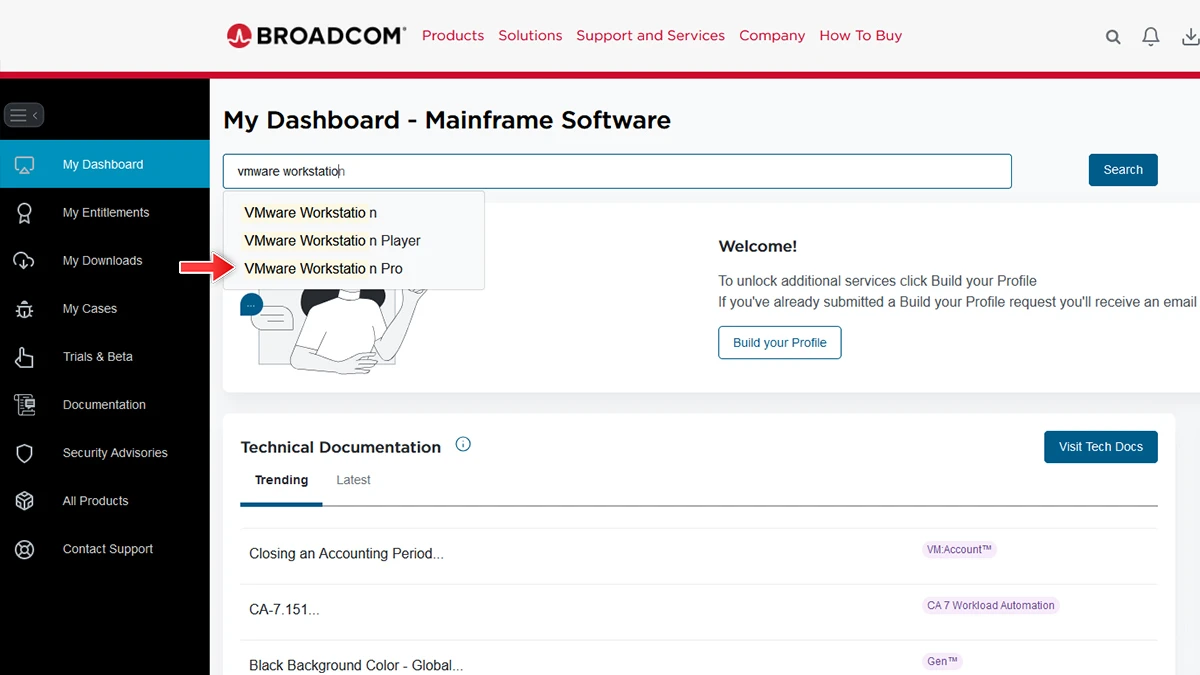Click the My Cases bug icon
Image resolution: width=1200 pixels, height=675 pixels.
point(25,309)
